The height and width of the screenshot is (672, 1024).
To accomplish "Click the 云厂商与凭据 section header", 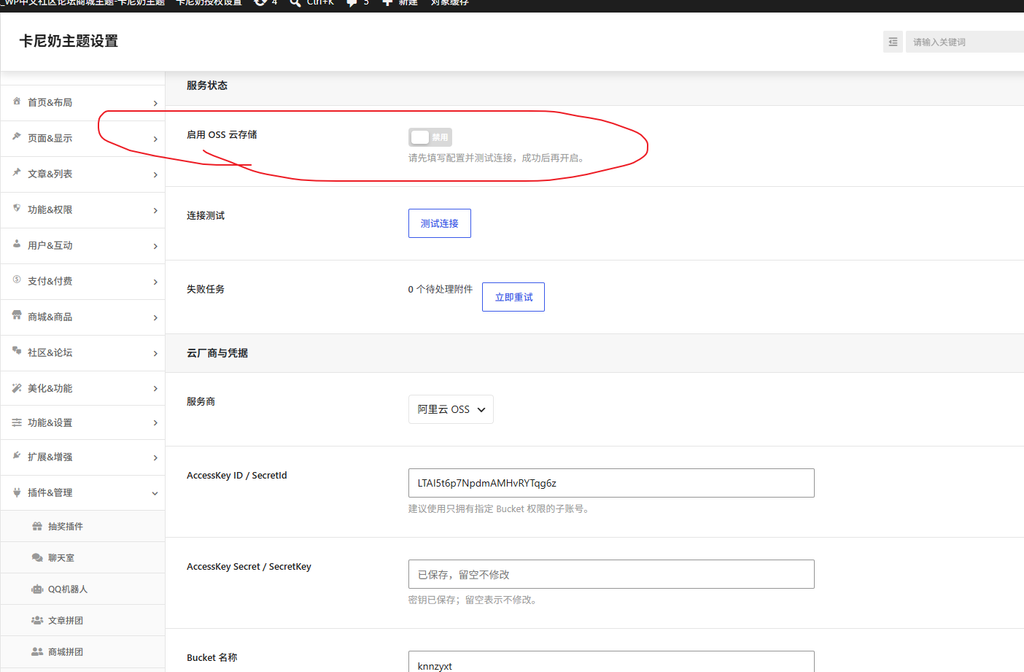I will click(217, 353).
